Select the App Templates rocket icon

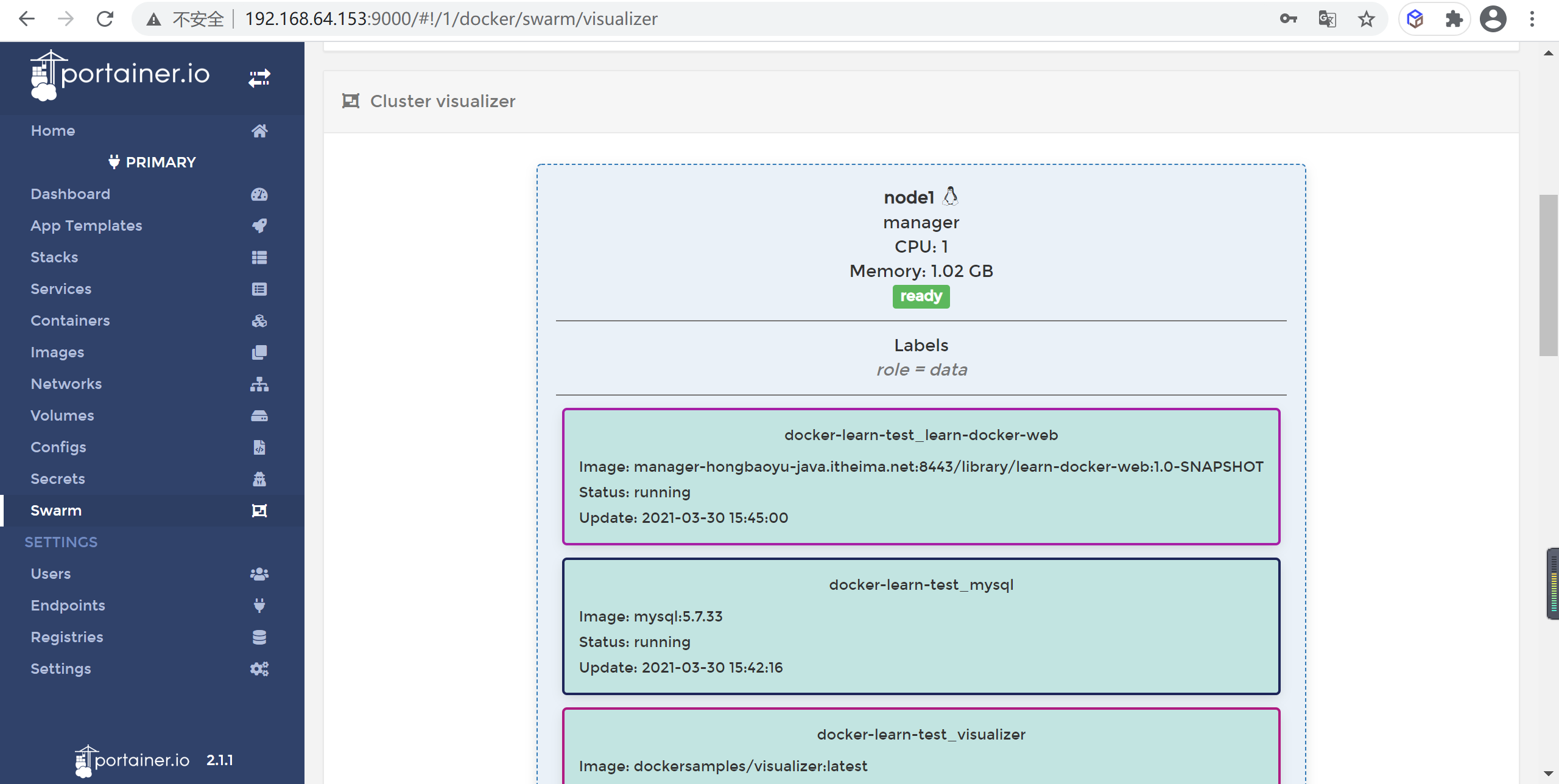point(260,225)
